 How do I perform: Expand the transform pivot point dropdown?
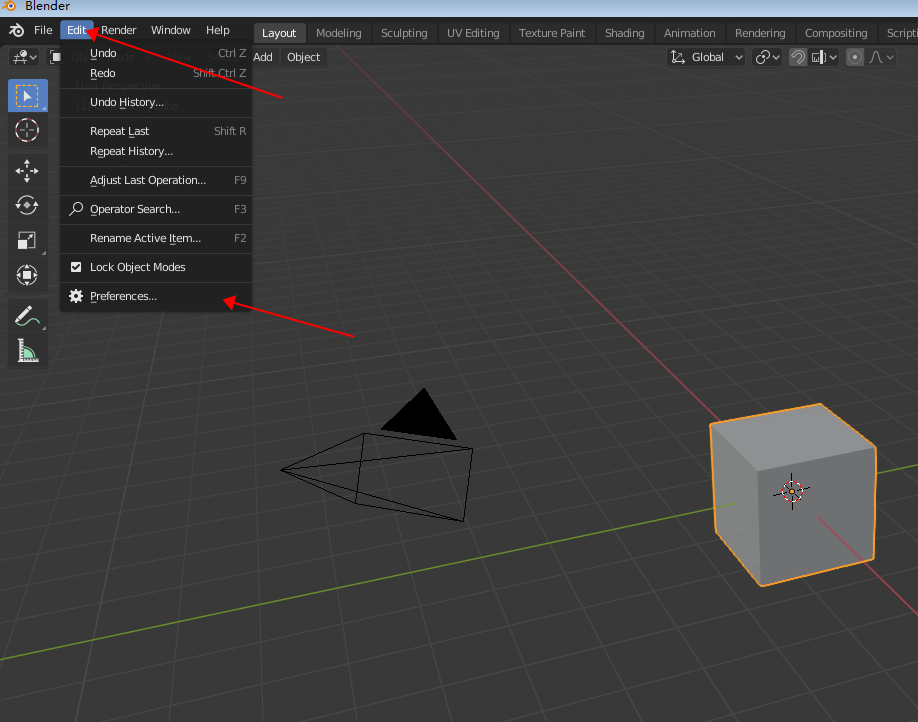768,57
